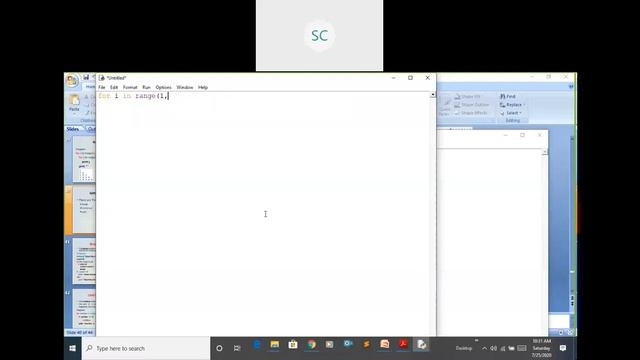Open File Explorer from taskbar
The width and height of the screenshot is (640, 360).
click(275, 345)
